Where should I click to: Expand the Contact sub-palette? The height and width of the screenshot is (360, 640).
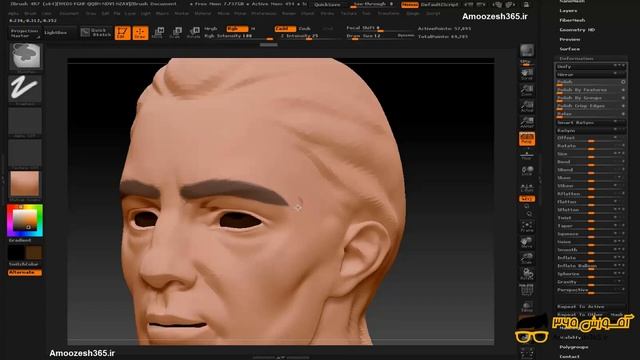569,356
